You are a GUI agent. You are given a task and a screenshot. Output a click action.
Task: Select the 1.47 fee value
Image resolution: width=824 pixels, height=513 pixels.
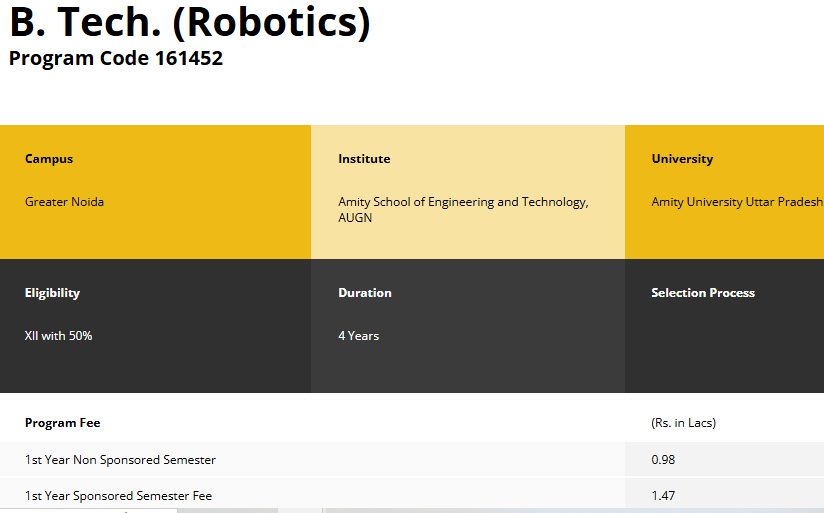663,496
